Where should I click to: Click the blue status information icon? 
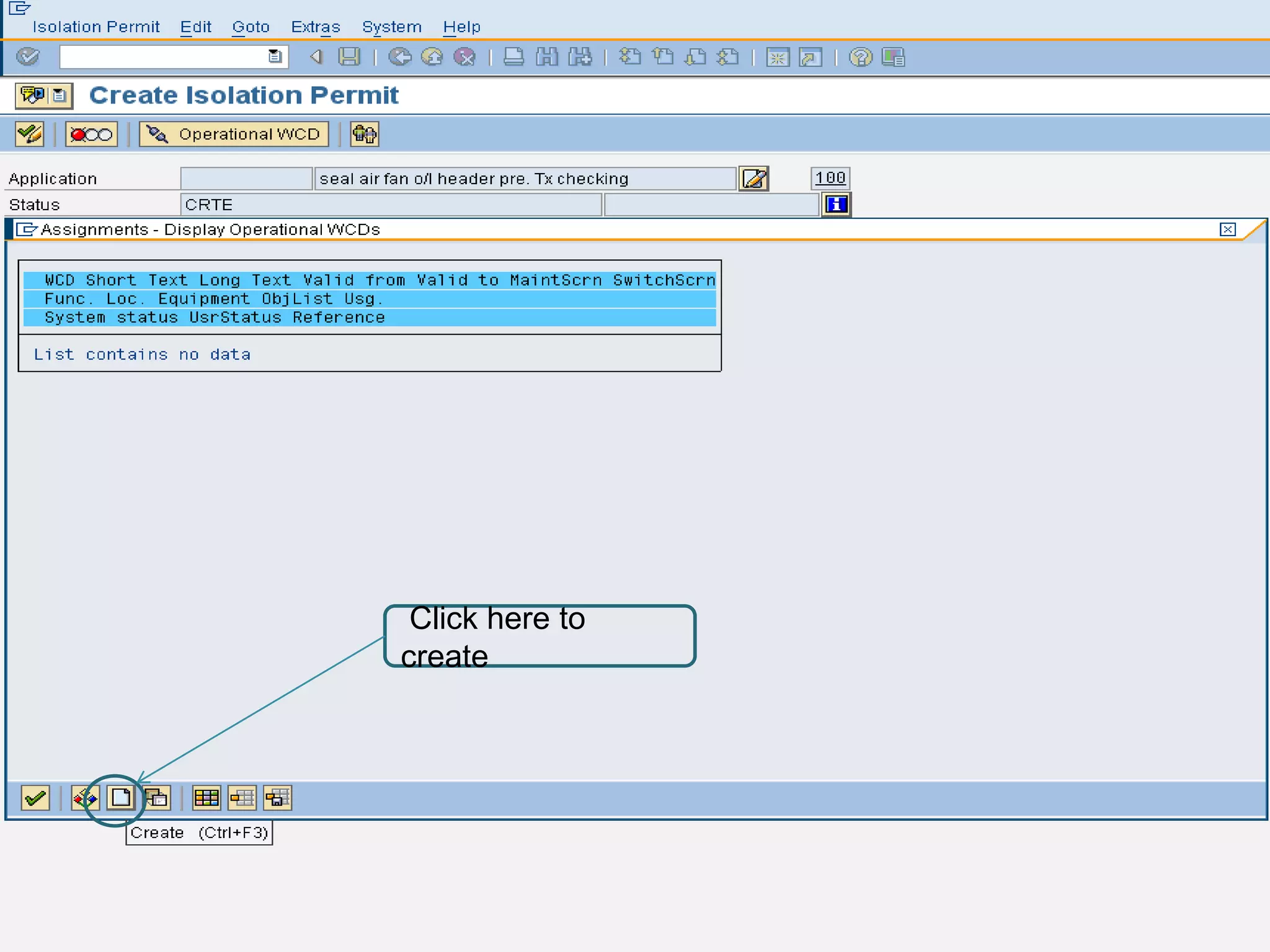click(x=837, y=205)
